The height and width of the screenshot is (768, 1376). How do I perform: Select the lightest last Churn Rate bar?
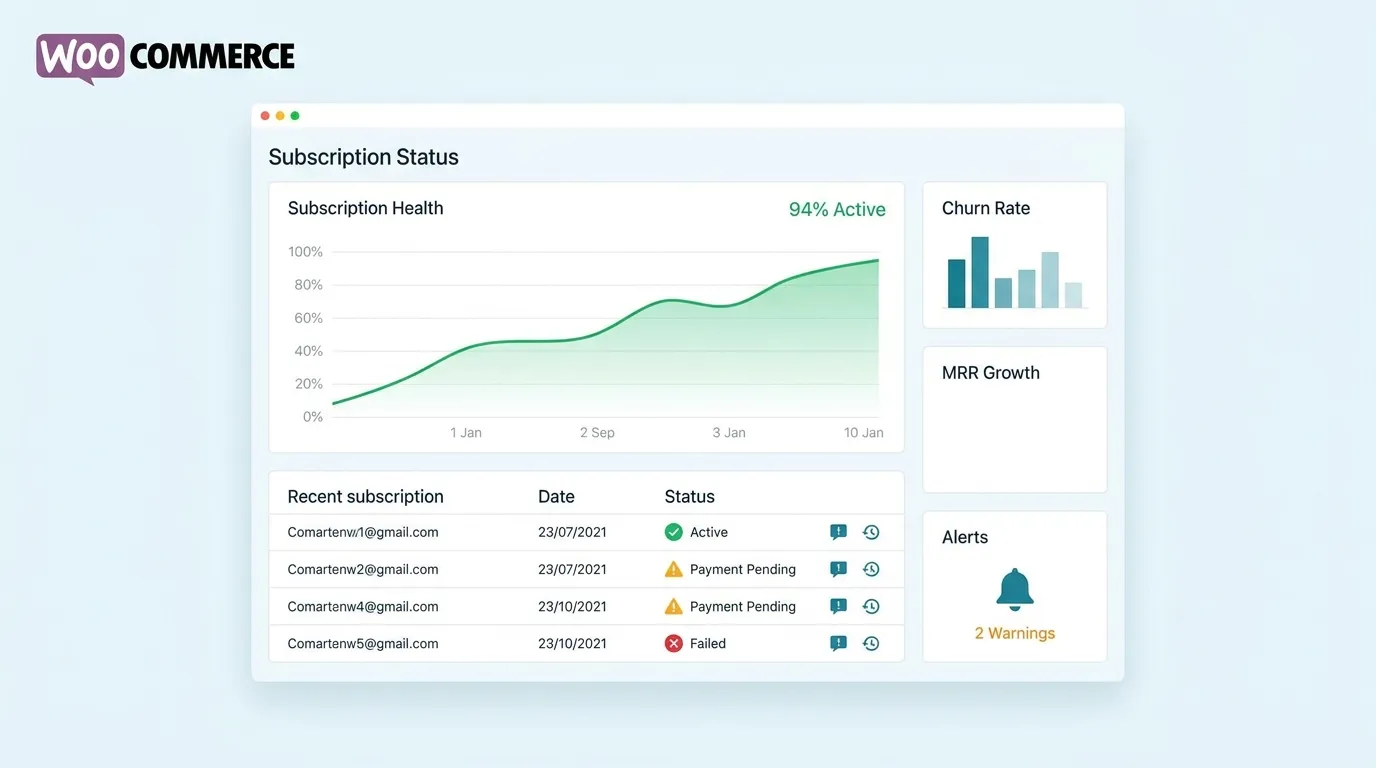tap(1073, 295)
